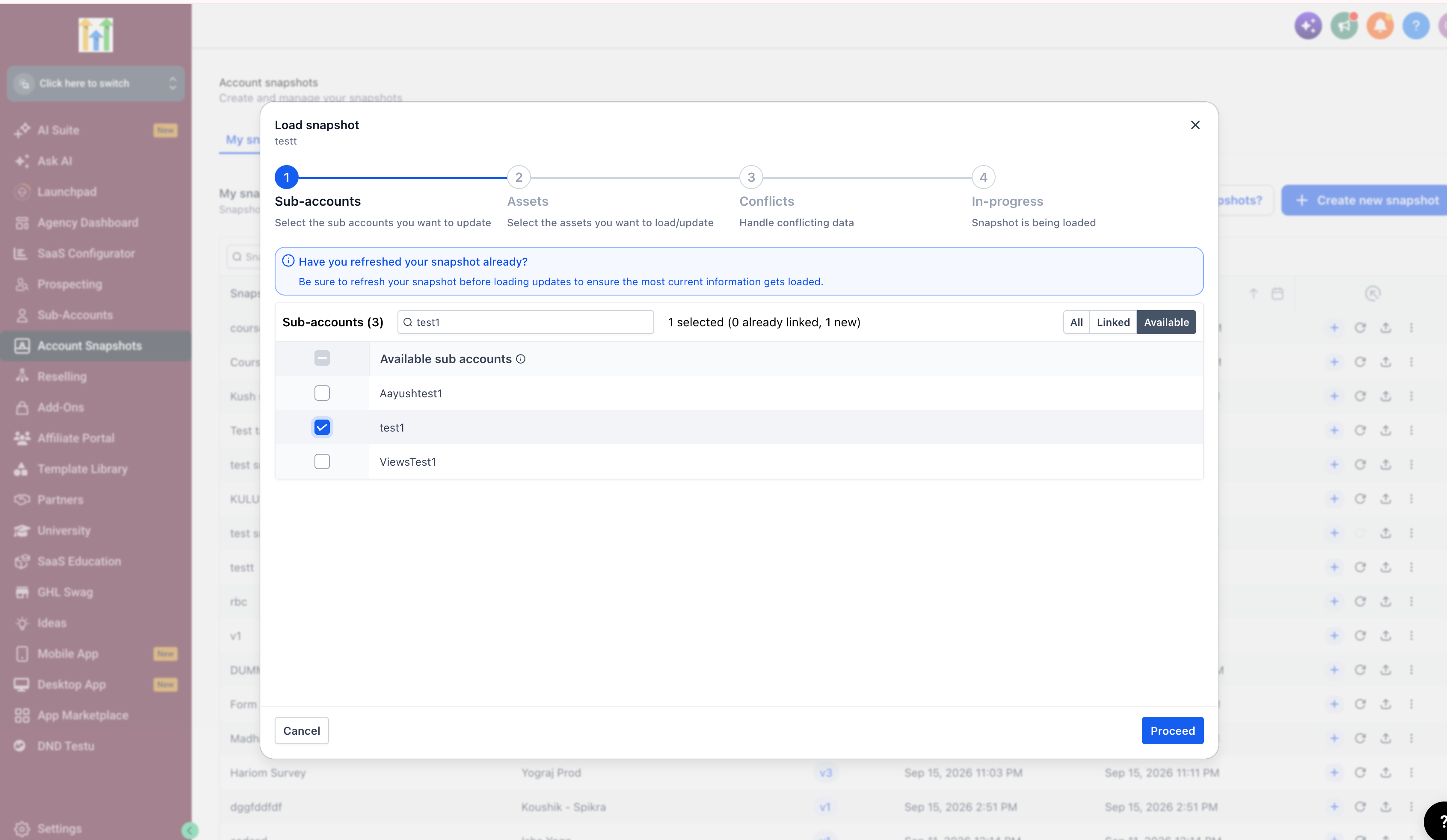The image size is (1447, 840).
Task: Click Yograj Prod cell
Action: pos(551,773)
